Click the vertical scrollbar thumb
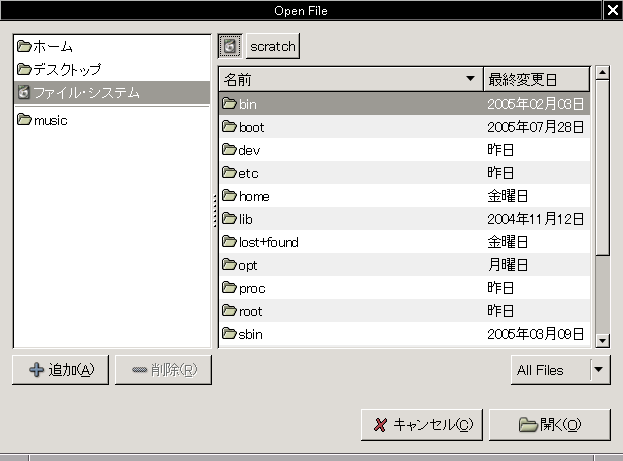 [602, 168]
